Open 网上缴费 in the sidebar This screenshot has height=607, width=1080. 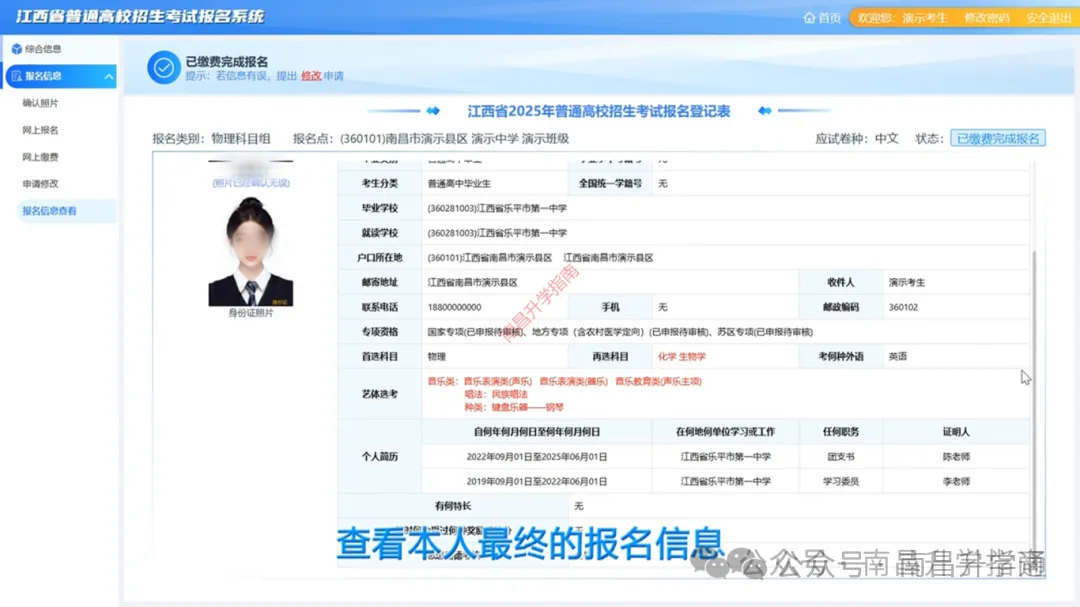click(x=41, y=156)
